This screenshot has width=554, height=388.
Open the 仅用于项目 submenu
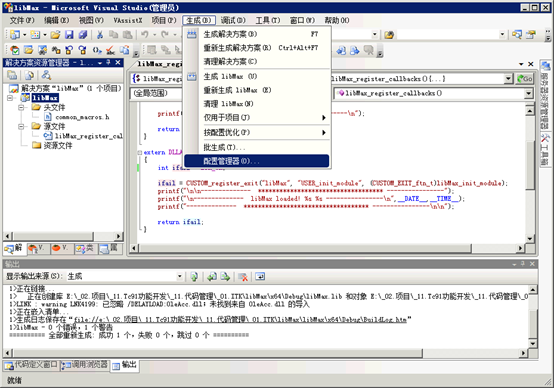(257, 118)
